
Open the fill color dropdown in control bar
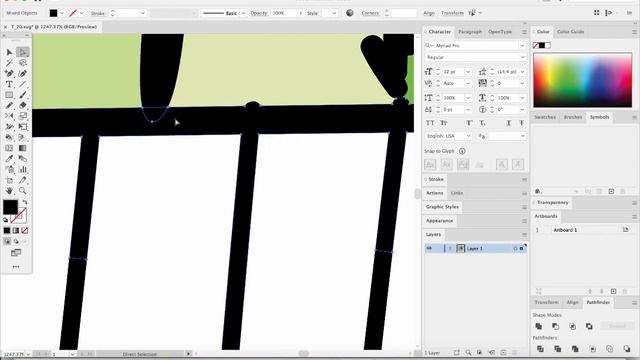62,13
